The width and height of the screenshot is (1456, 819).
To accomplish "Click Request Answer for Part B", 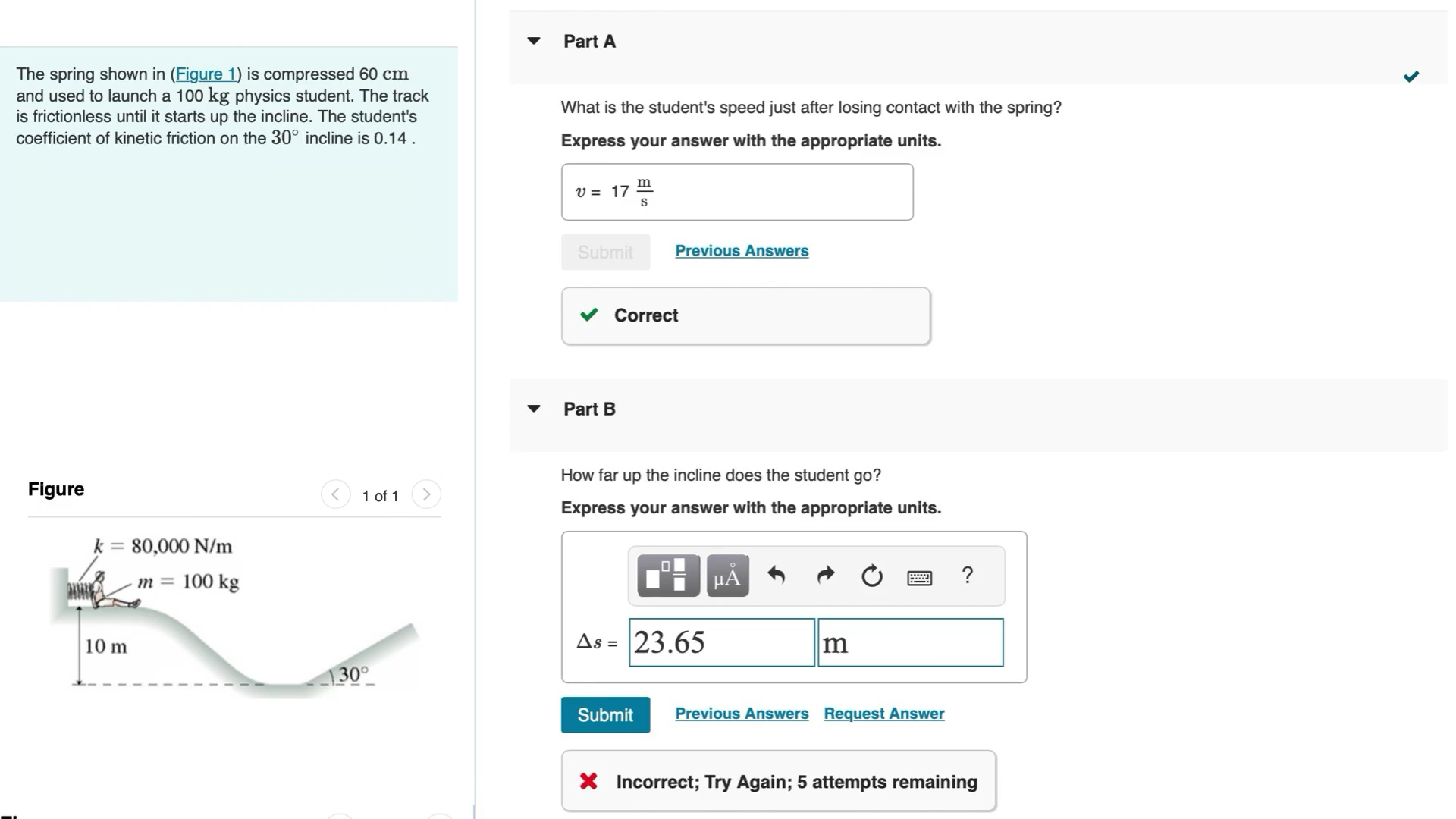I will click(883, 713).
